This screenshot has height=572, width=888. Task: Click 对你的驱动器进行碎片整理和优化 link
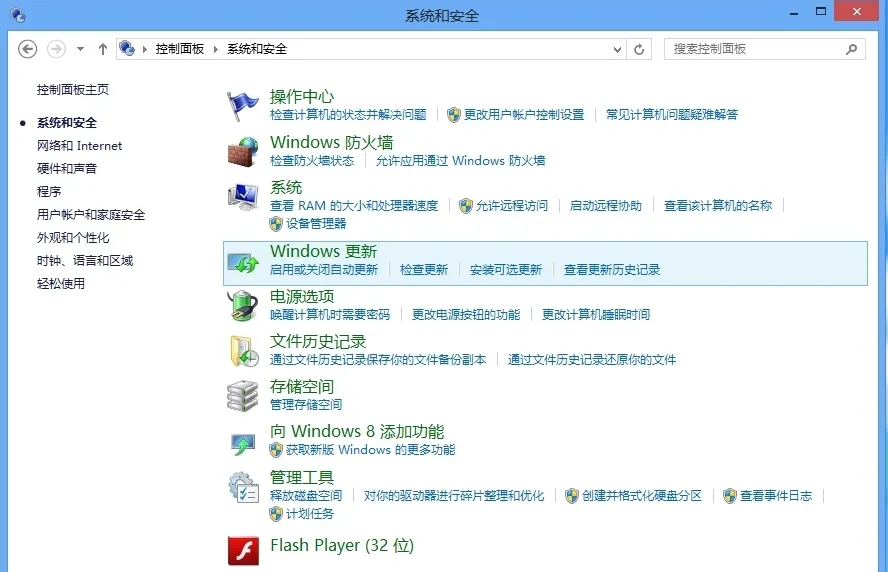pos(454,496)
